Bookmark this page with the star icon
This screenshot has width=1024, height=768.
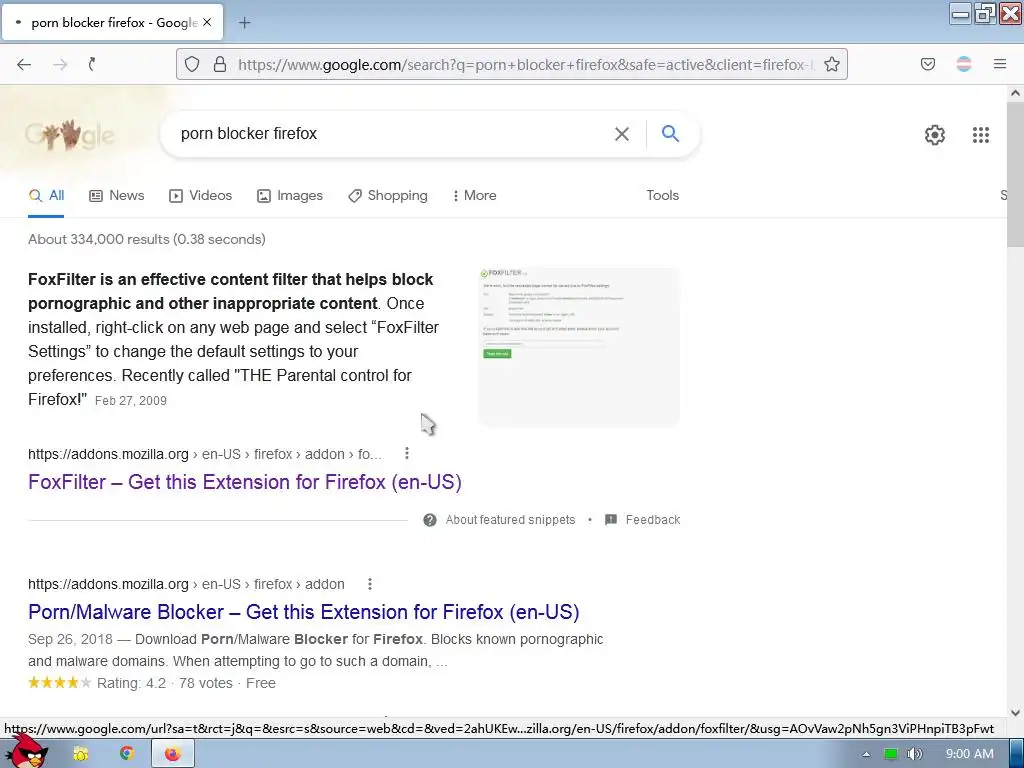[831, 64]
